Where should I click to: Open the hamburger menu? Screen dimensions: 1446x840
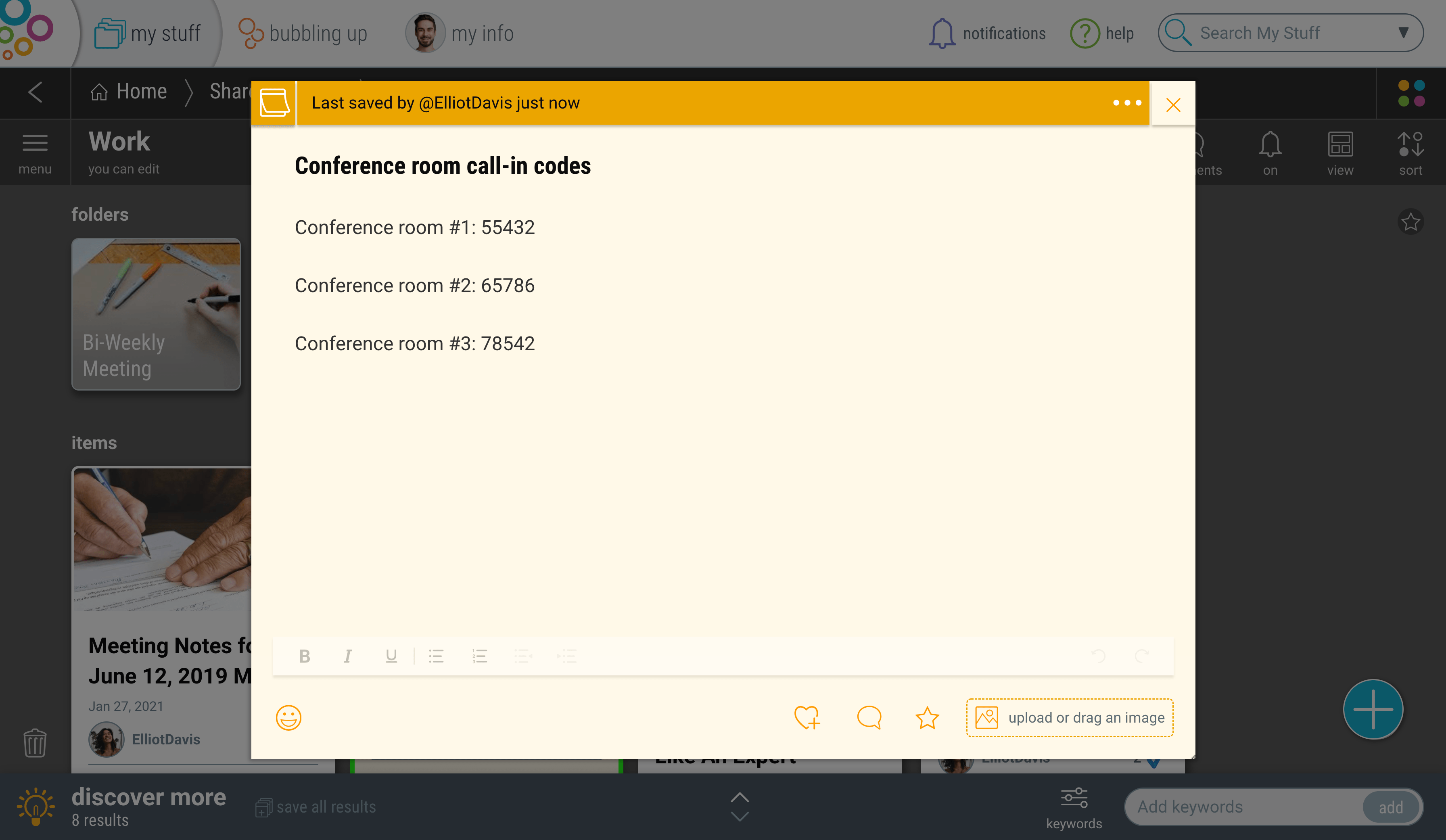[35, 154]
